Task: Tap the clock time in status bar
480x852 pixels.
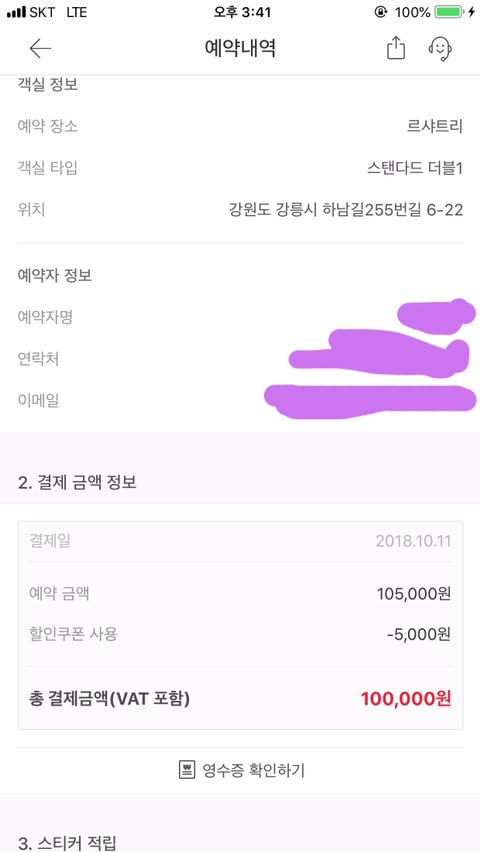Action: tap(242, 12)
